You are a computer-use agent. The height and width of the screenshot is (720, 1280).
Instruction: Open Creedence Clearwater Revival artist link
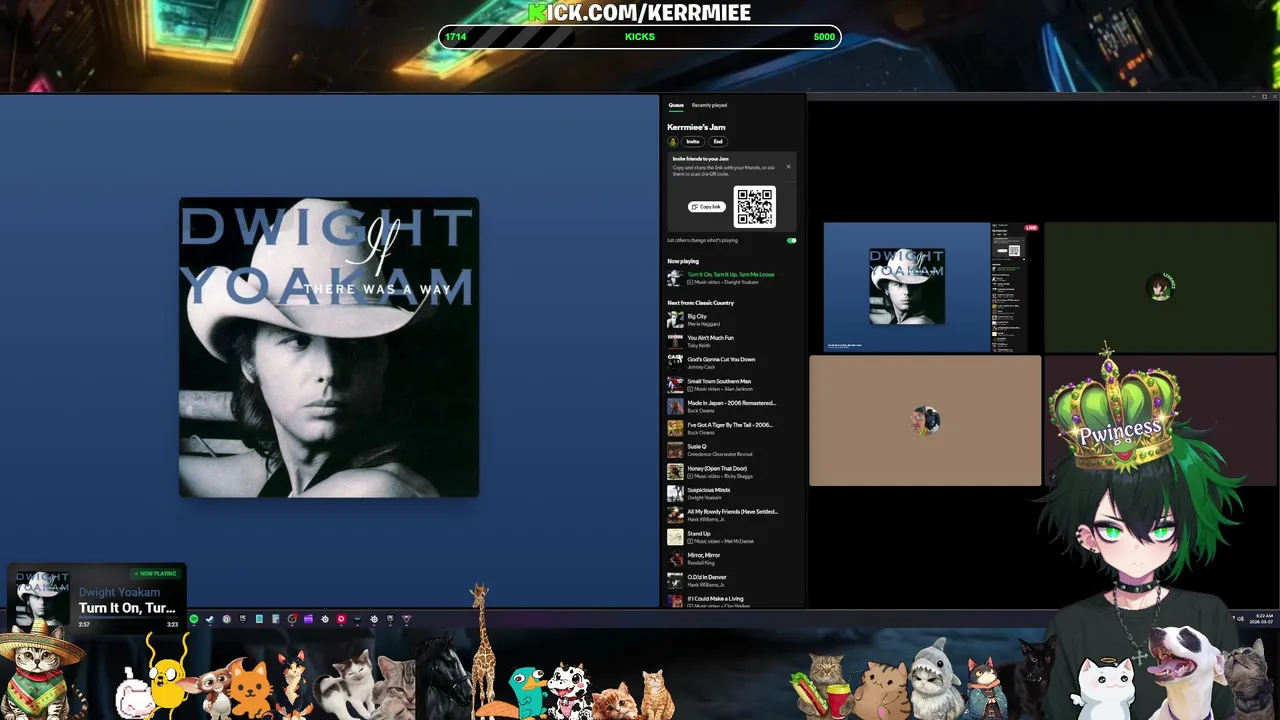click(720, 454)
